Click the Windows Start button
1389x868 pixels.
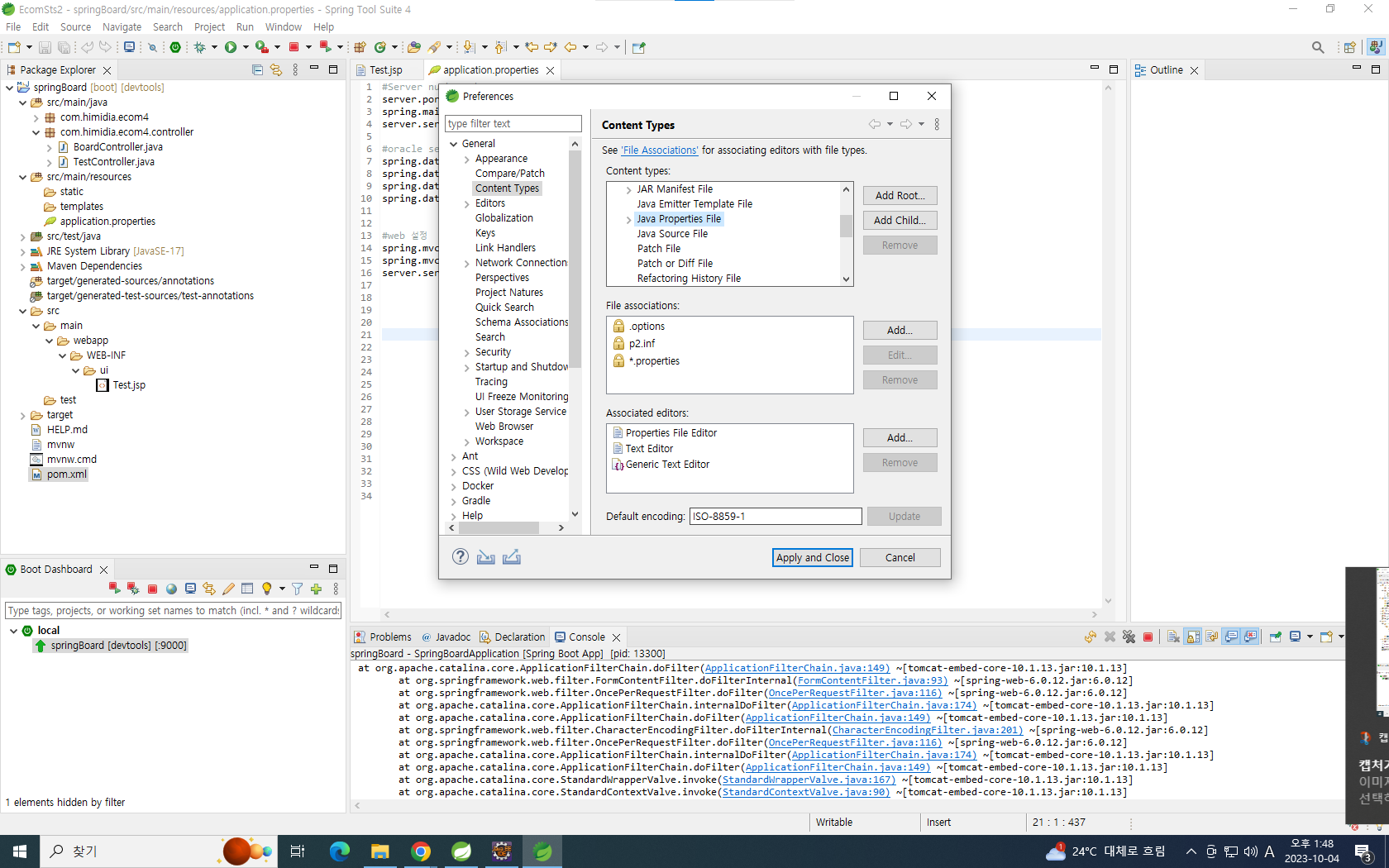click(20, 851)
